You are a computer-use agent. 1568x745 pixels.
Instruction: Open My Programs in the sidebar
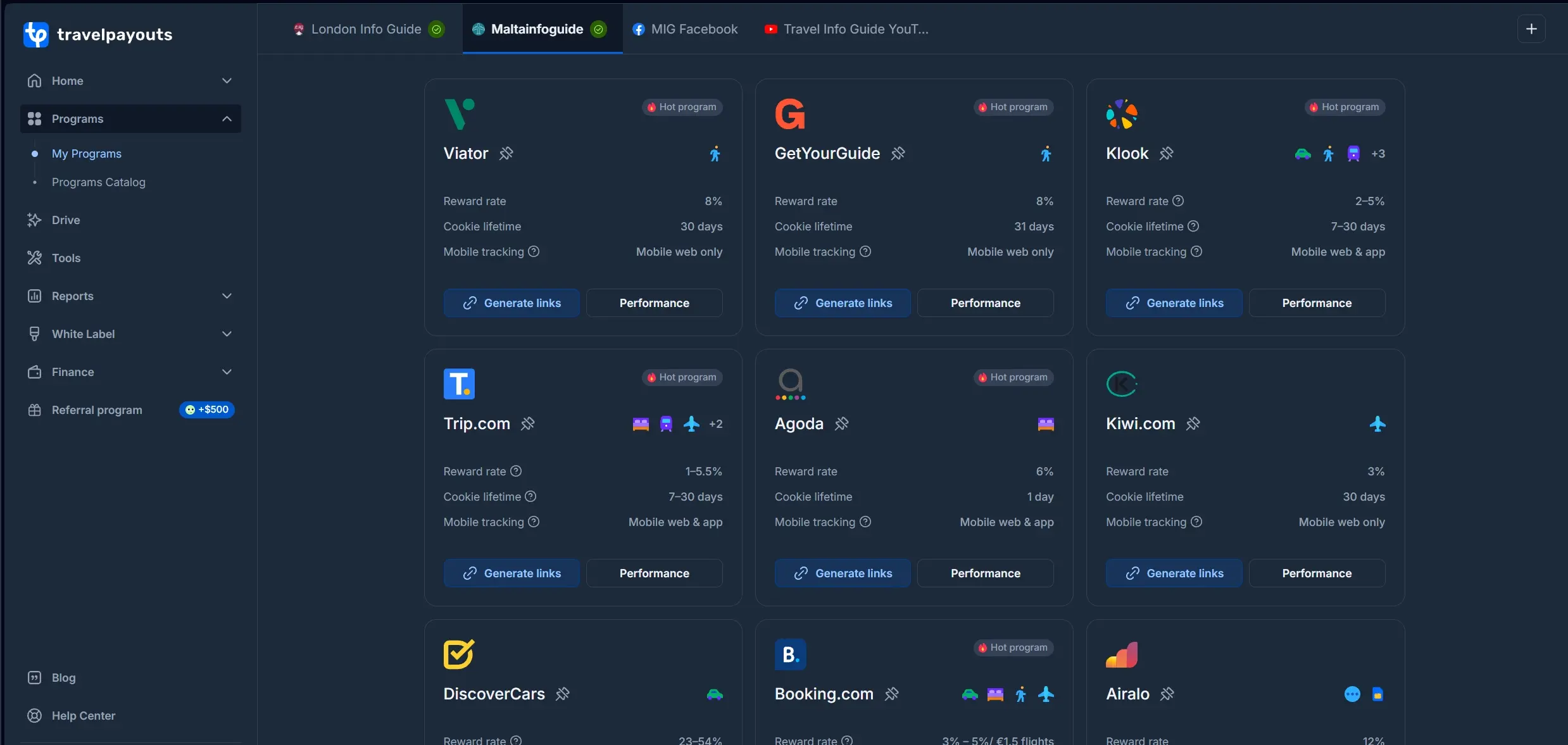pyautogui.click(x=87, y=154)
